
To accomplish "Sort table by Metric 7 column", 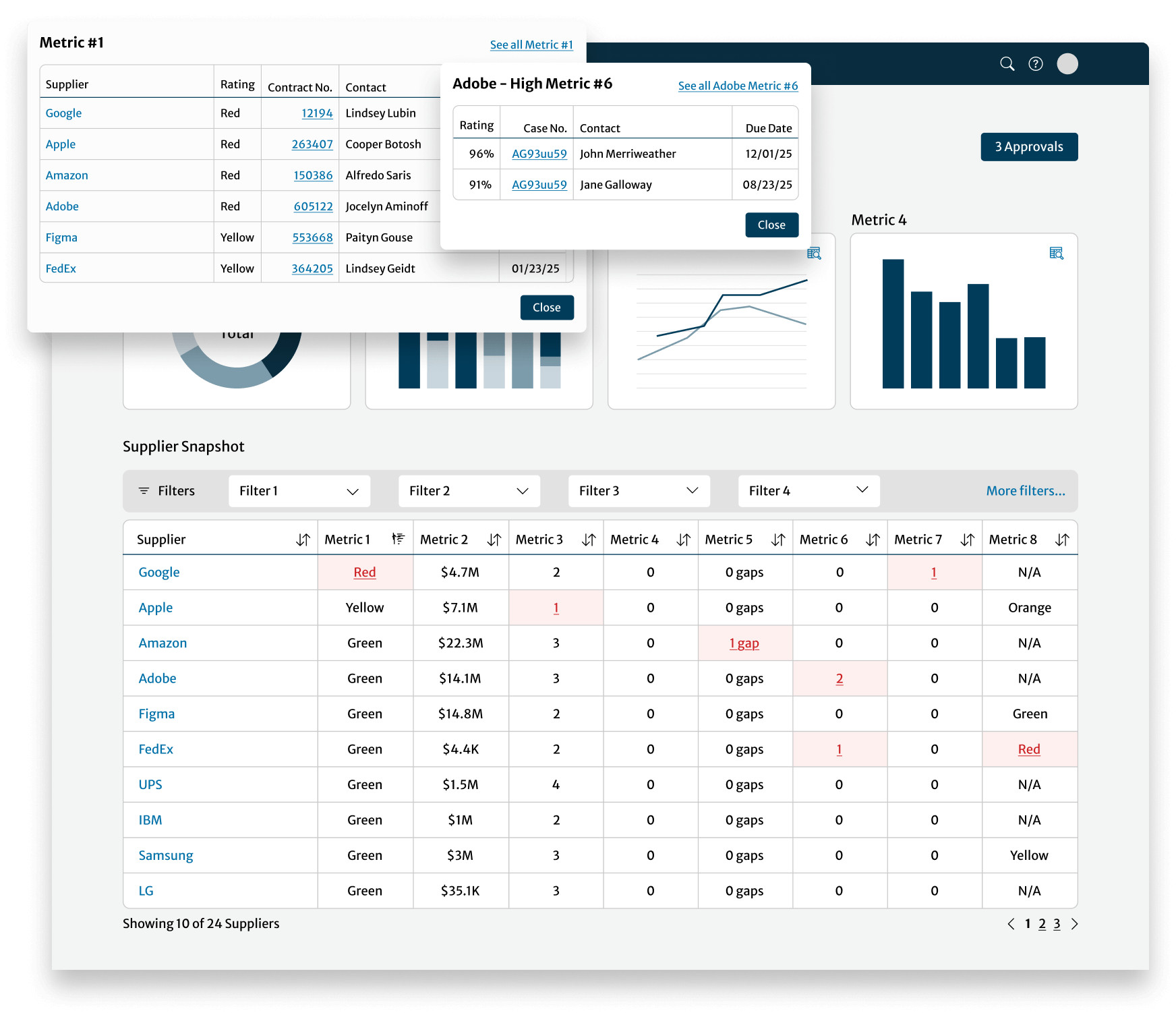I will pyautogui.click(x=967, y=540).
